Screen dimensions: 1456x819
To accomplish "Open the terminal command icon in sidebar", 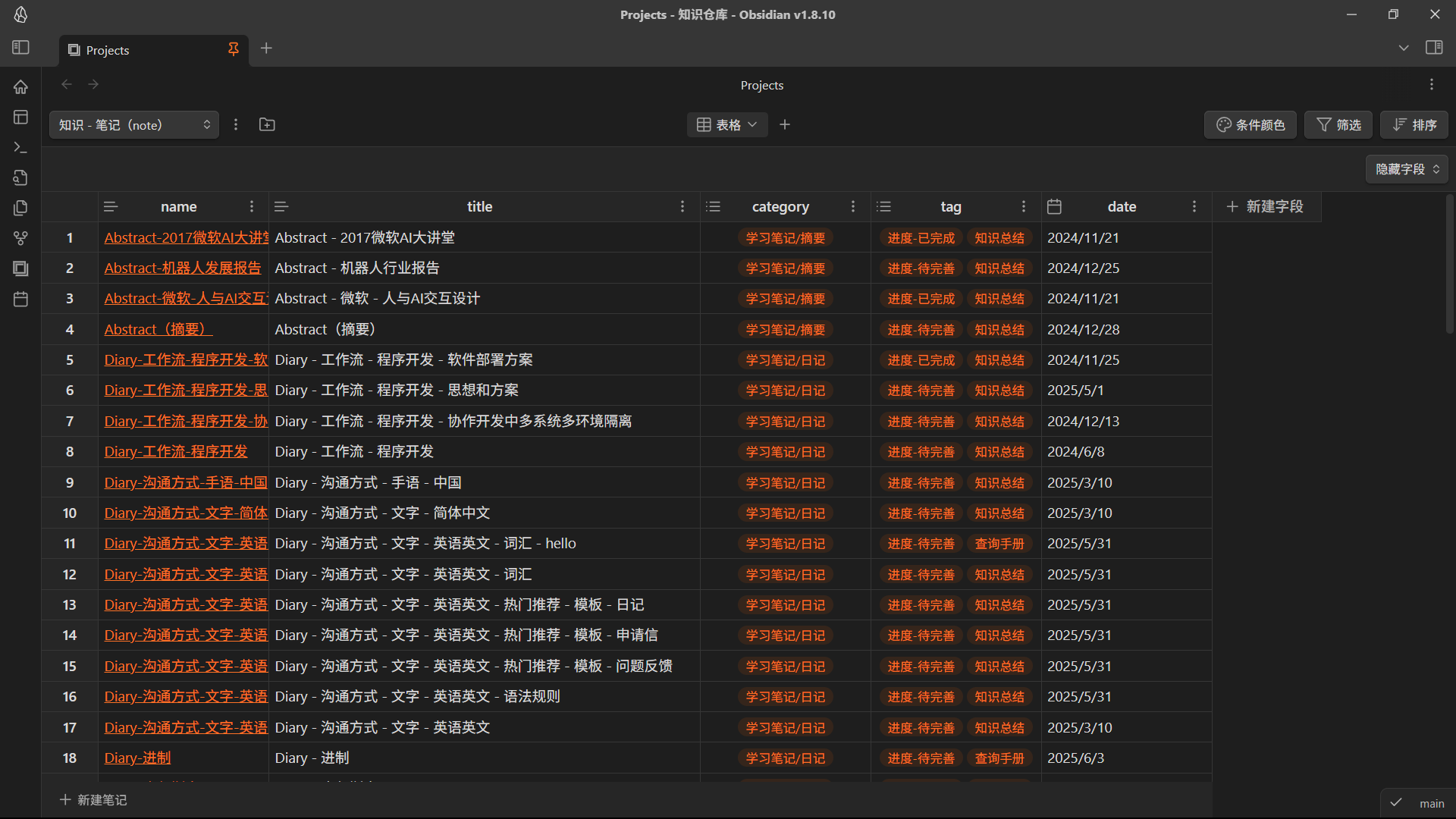I will tap(20, 147).
